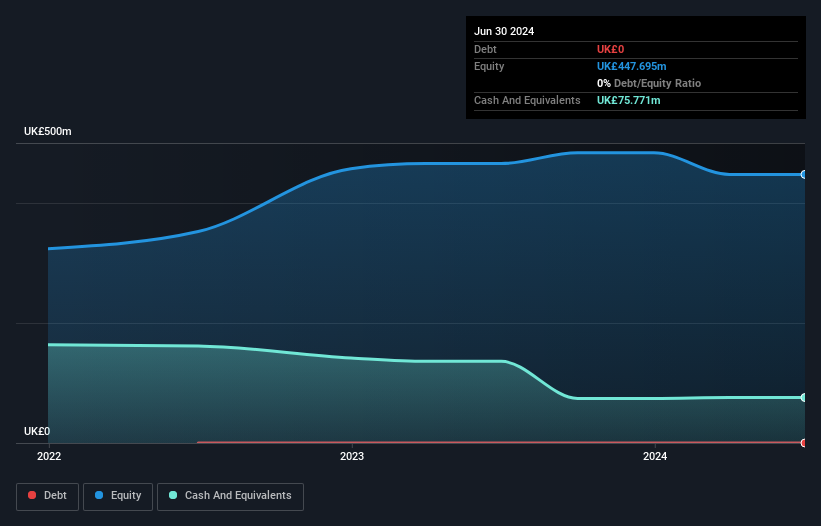821x526 pixels.
Task: Click the Cash And Equivalents tooltip row label
Action: 527,100
